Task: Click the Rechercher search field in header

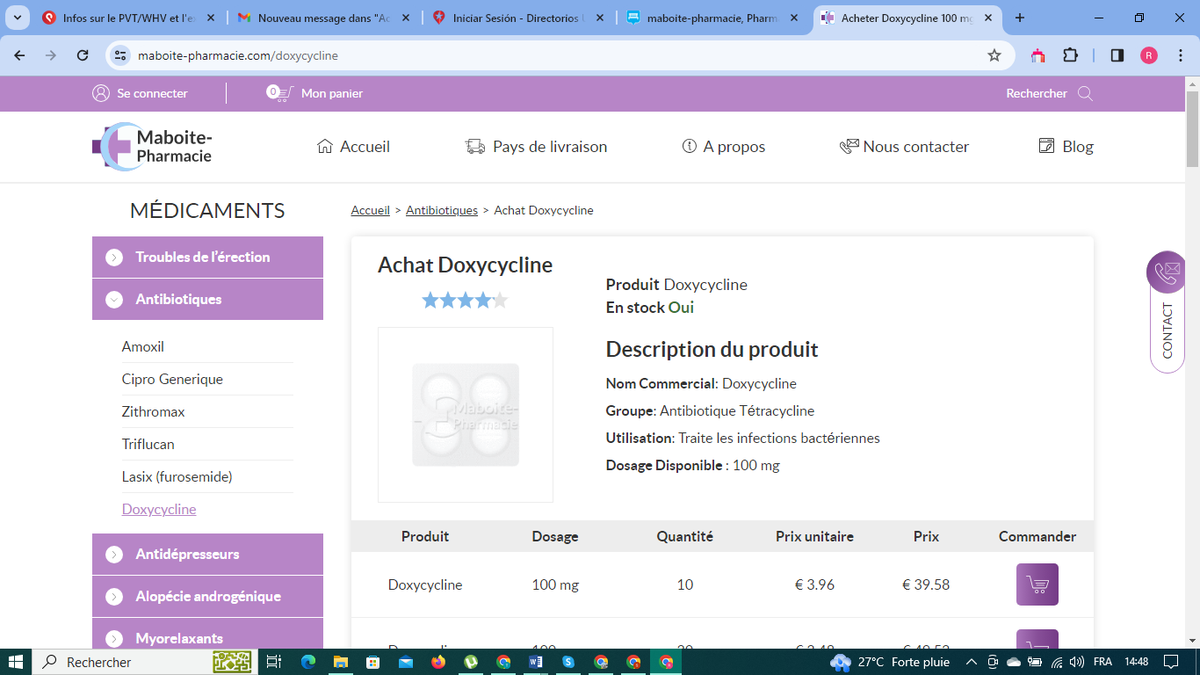Action: (1036, 93)
